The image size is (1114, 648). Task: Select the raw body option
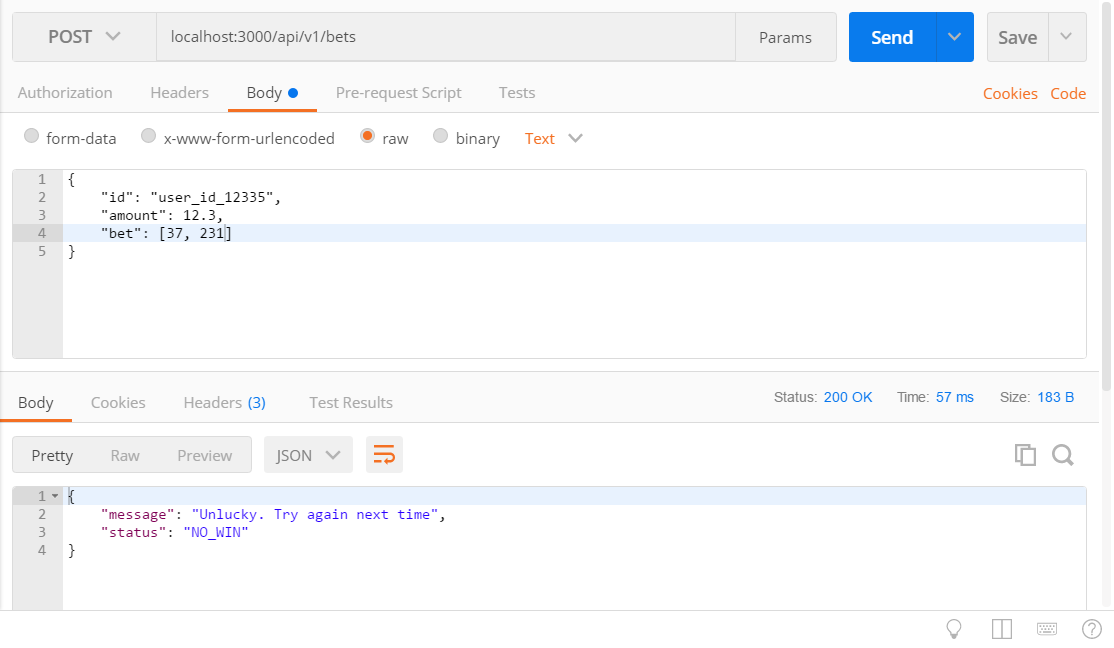point(367,136)
